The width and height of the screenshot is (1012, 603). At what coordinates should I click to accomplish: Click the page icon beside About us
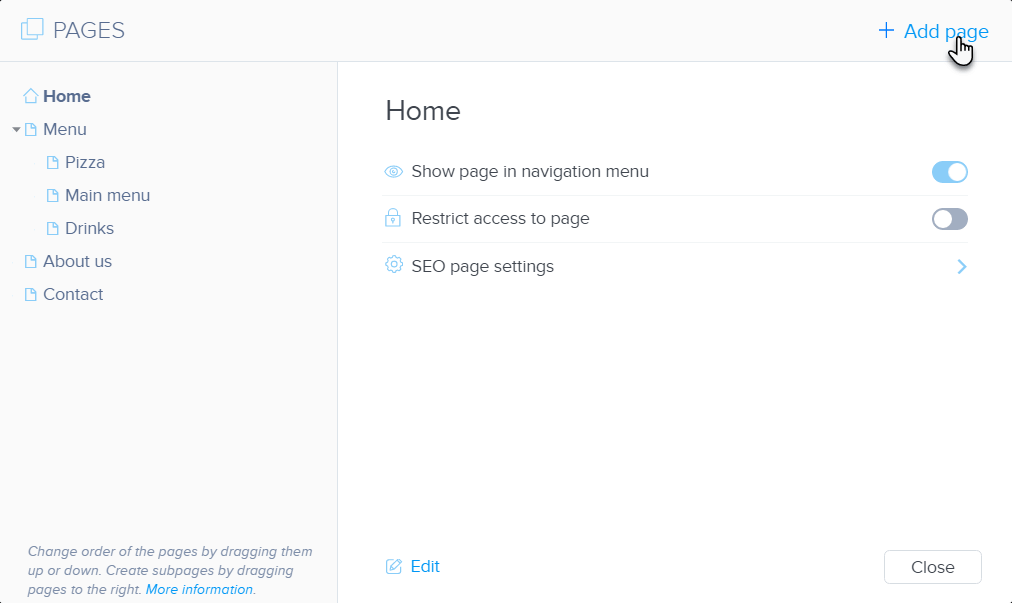[x=31, y=261]
